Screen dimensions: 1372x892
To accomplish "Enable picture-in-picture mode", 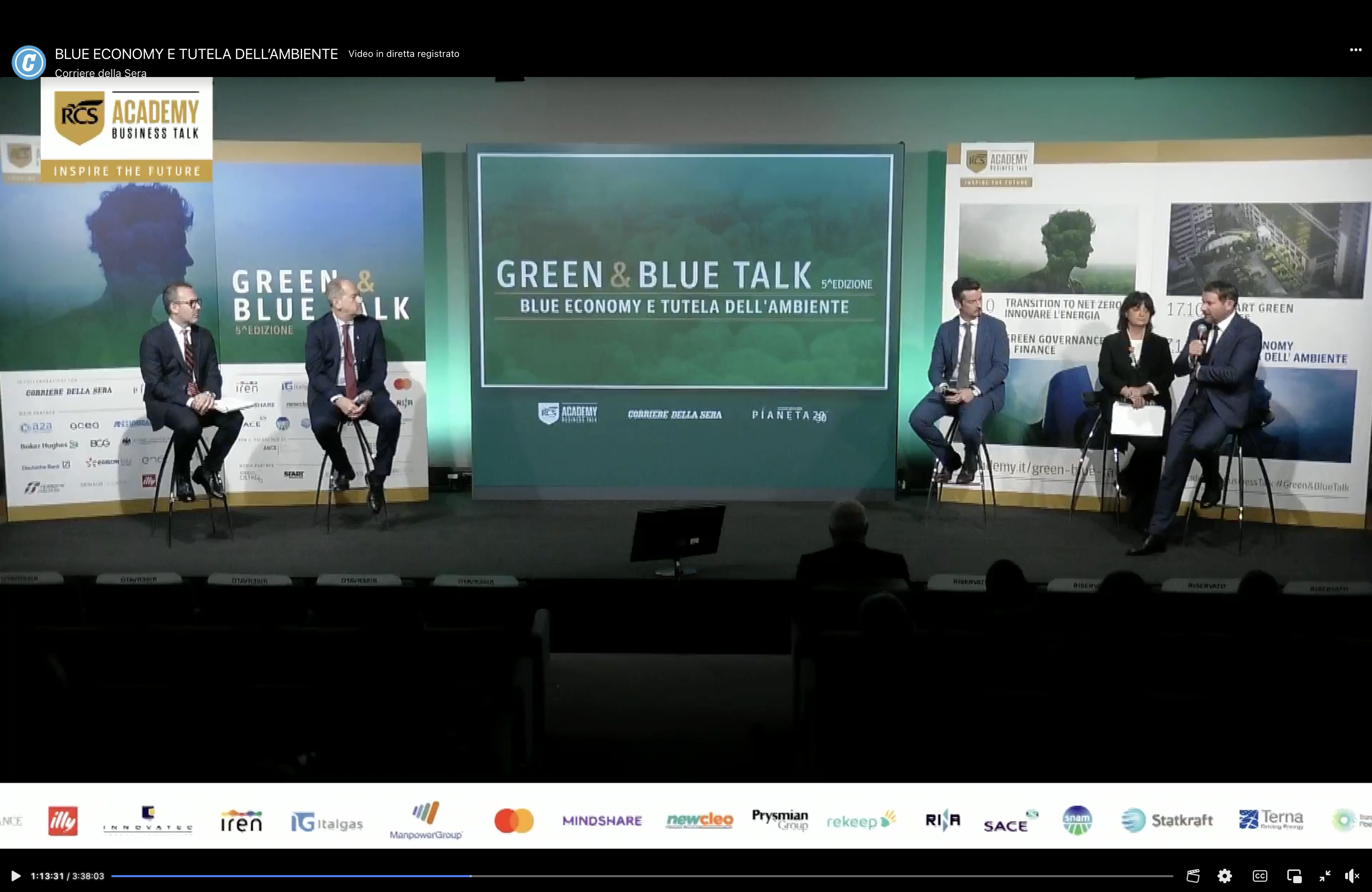I will point(1294,876).
